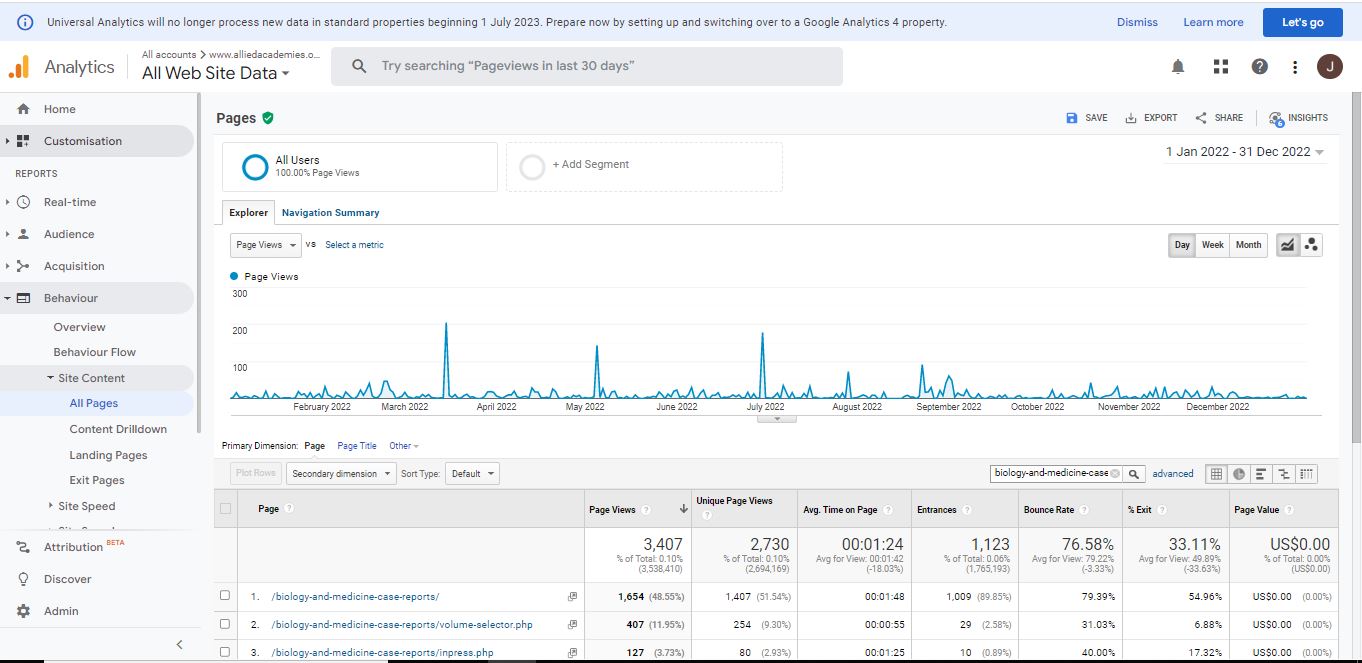Click the notifications bell icon

pyautogui.click(x=1178, y=67)
